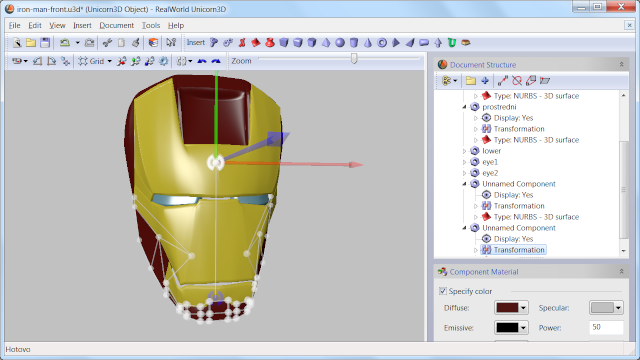Click the new document icon
The width and height of the screenshot is (640, 360).
(17, 42)
